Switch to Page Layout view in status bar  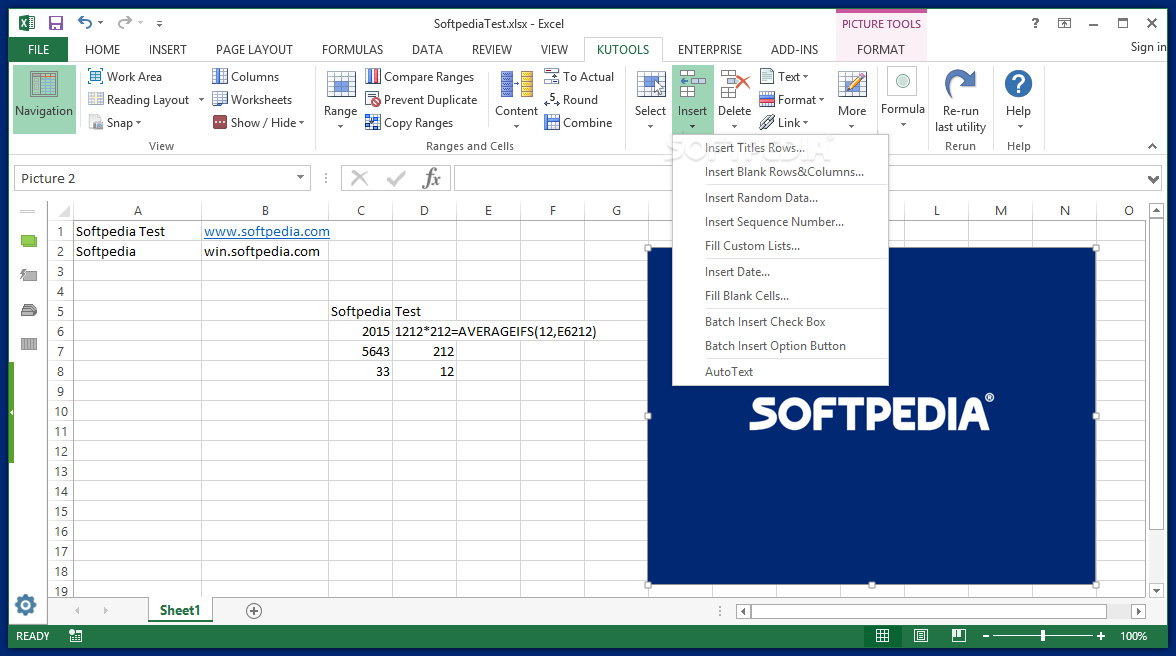pos(921,636)
